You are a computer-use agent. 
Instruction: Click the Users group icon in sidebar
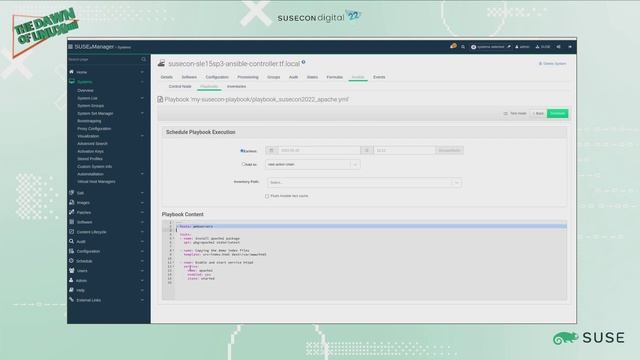[x=71, y=271]
